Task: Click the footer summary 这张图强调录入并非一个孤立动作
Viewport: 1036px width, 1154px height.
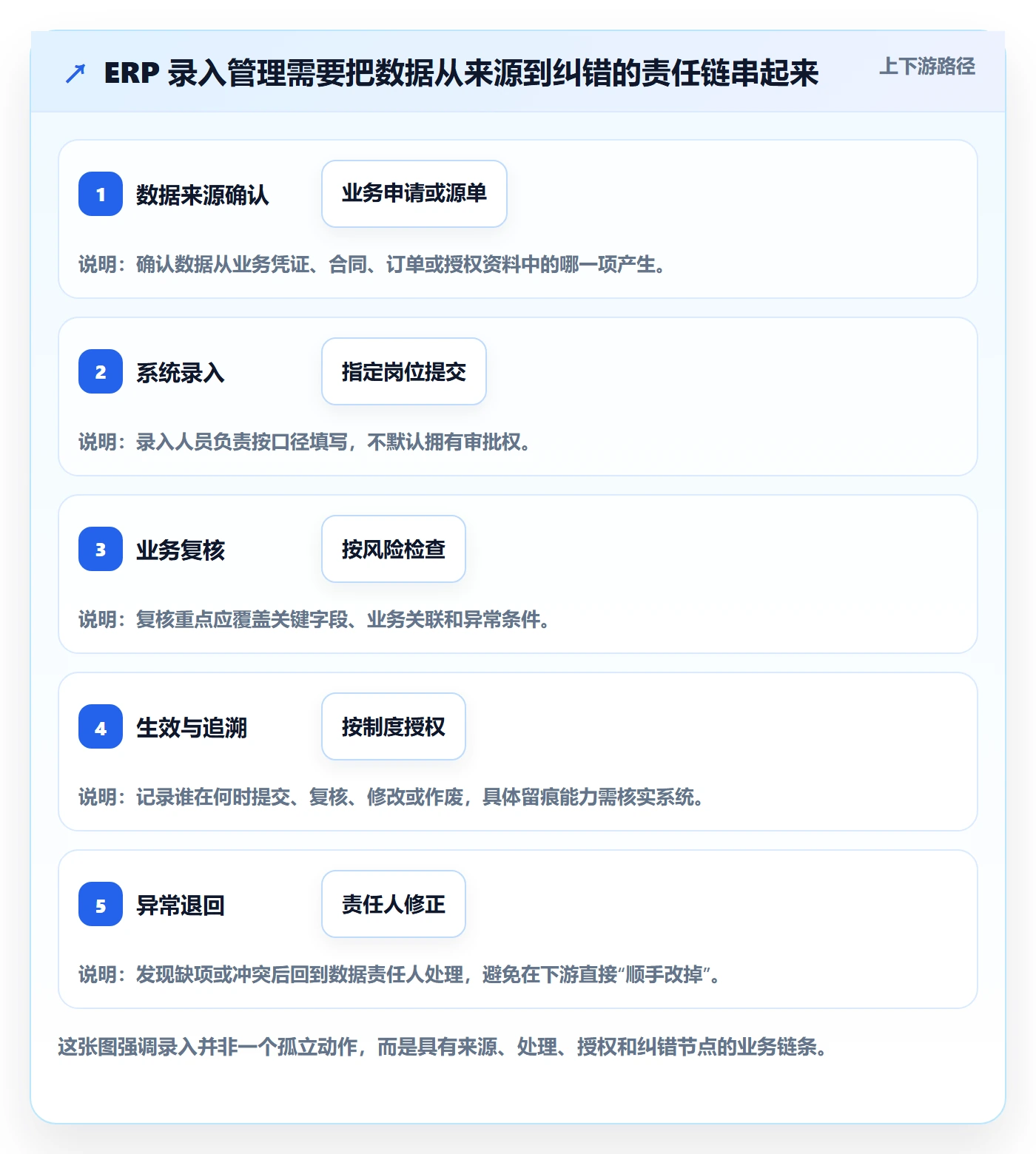Action: [x=443, y=1047]
